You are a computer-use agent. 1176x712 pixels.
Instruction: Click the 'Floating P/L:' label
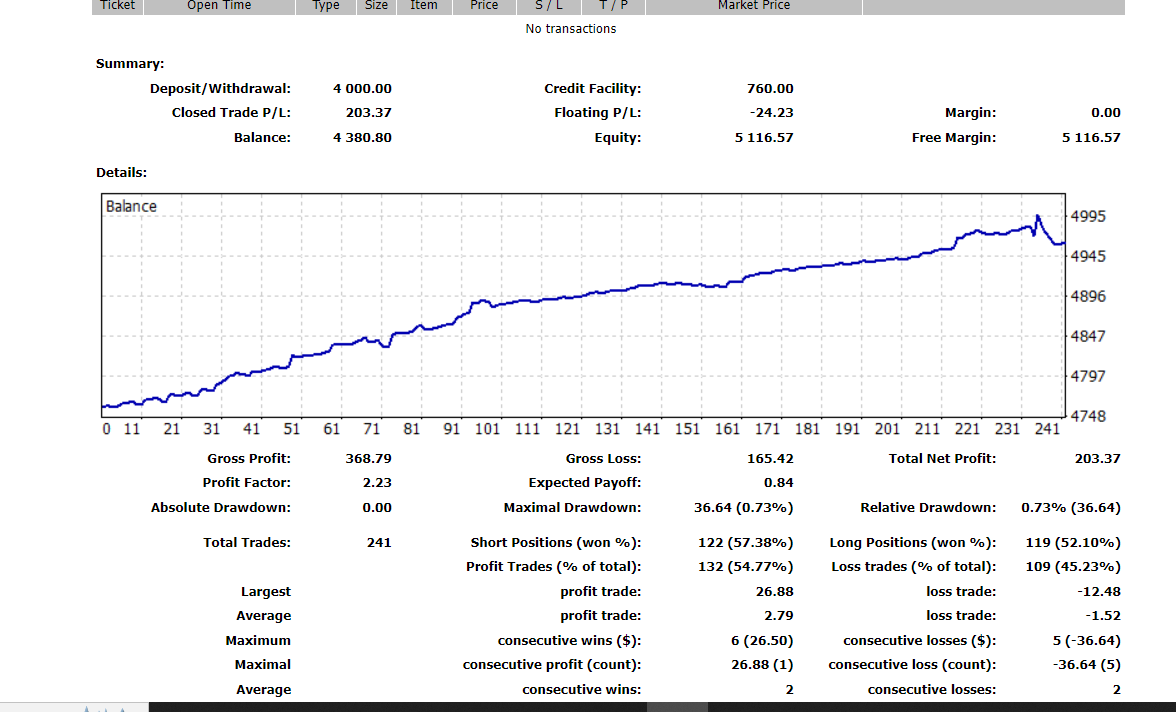598,113
